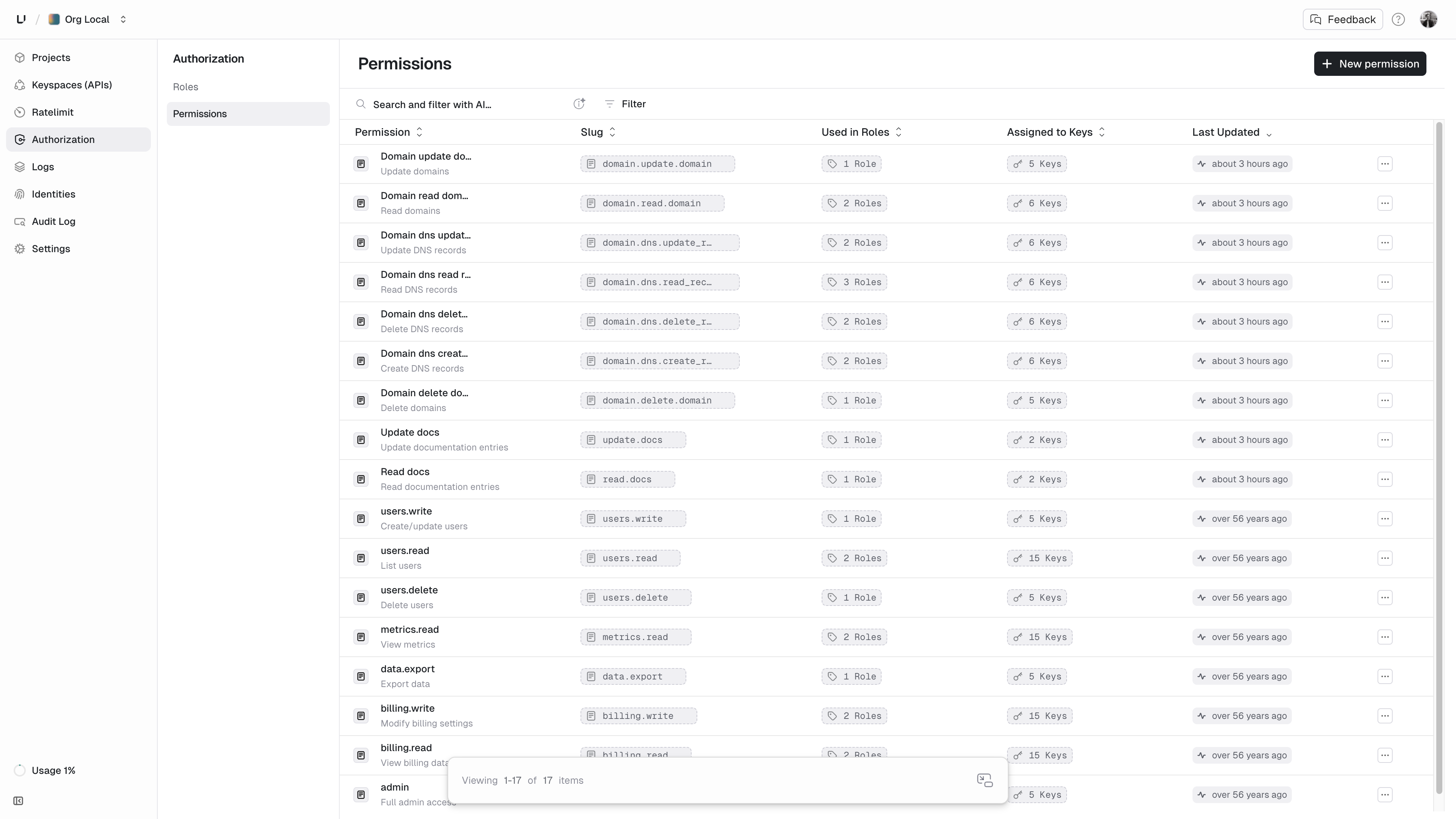Sort by Assigned to Keys column
This screenshot has height=819, width=1456.
pyautogui.click(x=1056, y=132)
